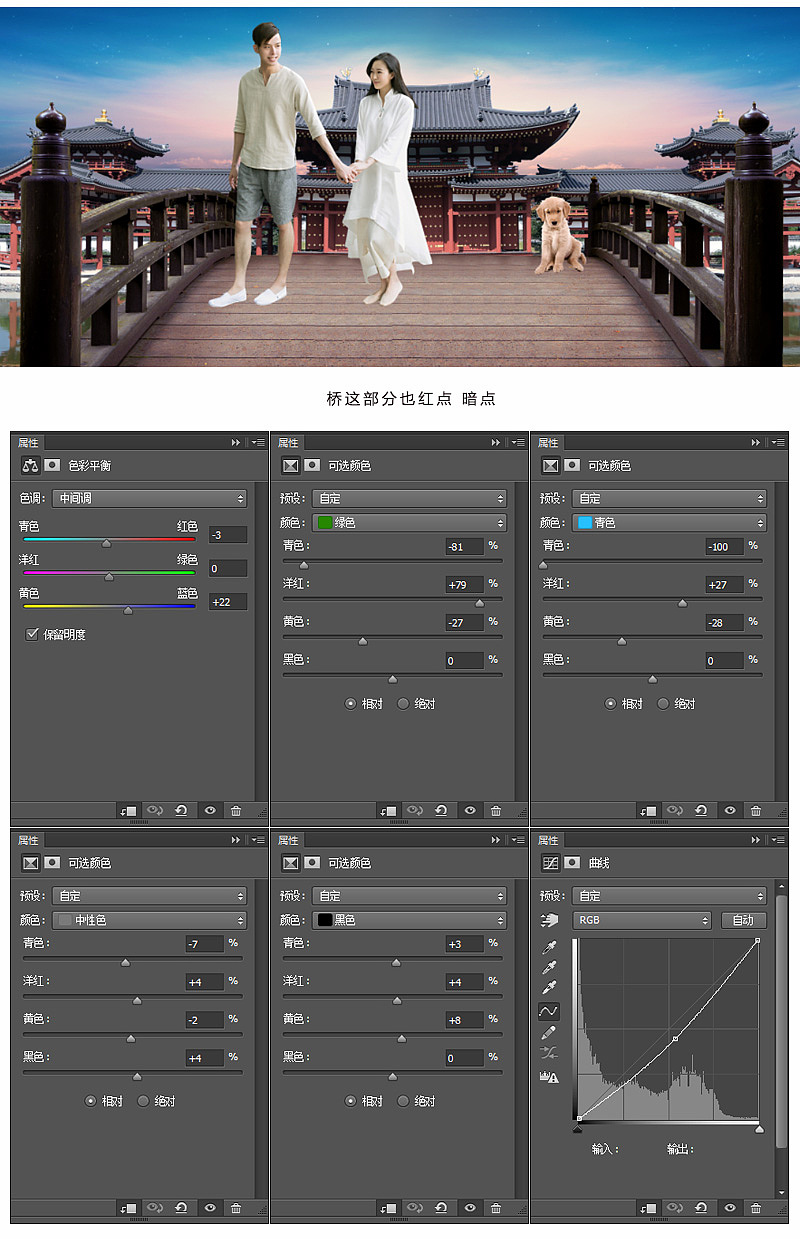Open the Color Balance panel flyout menu
The image size is (800, 1239).
coord(258,442)
